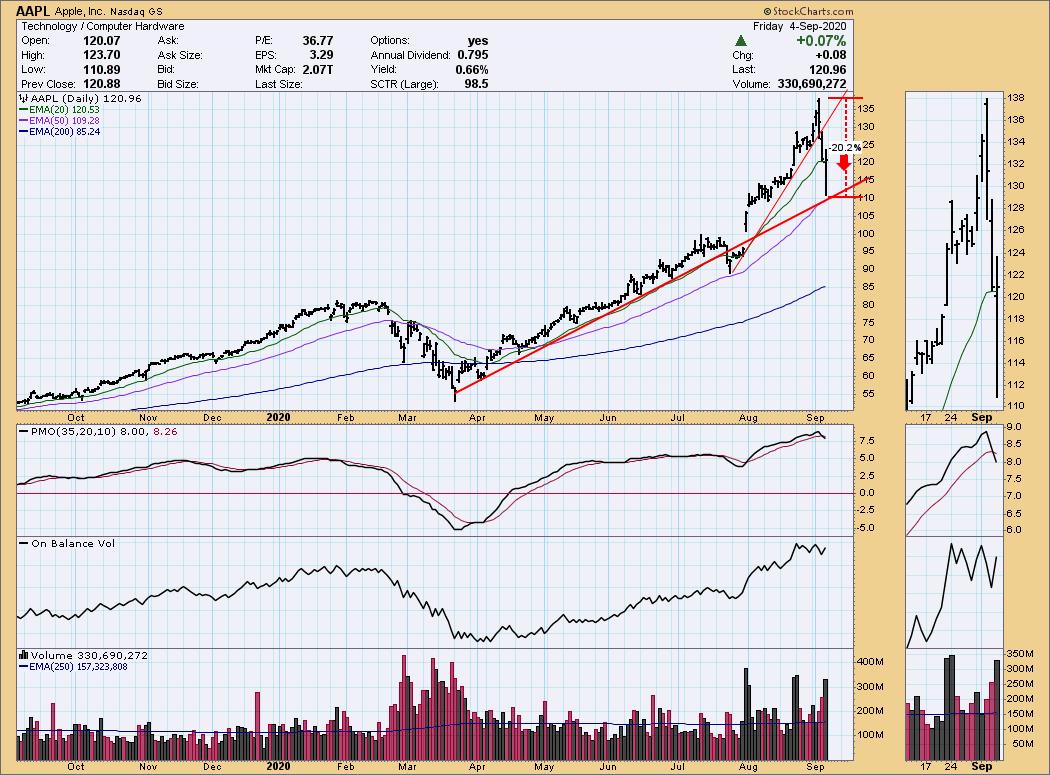
Task: Click the Annual Dividend value 0.795
Action: coord(473,56)
